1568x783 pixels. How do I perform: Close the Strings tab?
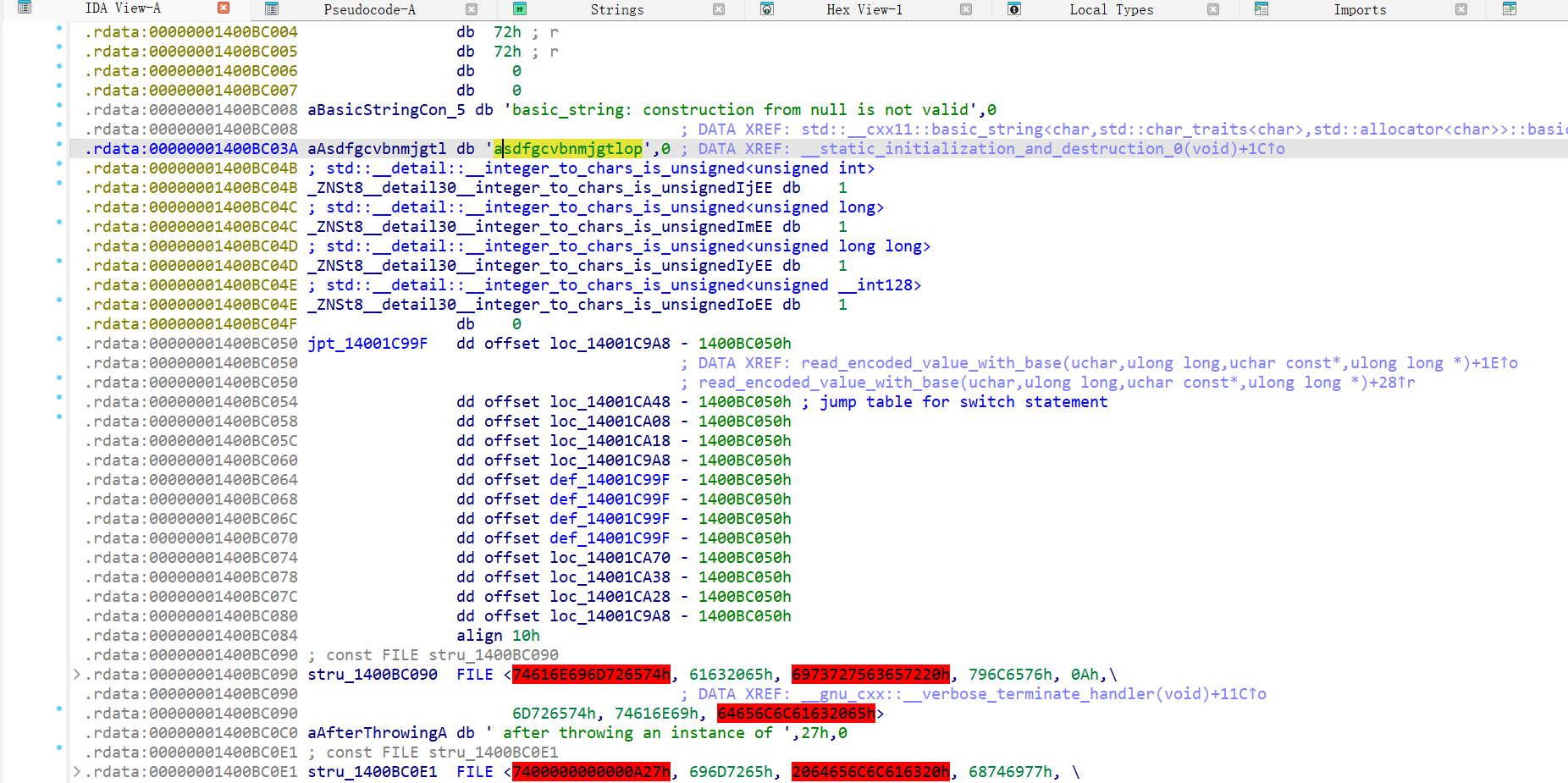click(x=719, y=9)
